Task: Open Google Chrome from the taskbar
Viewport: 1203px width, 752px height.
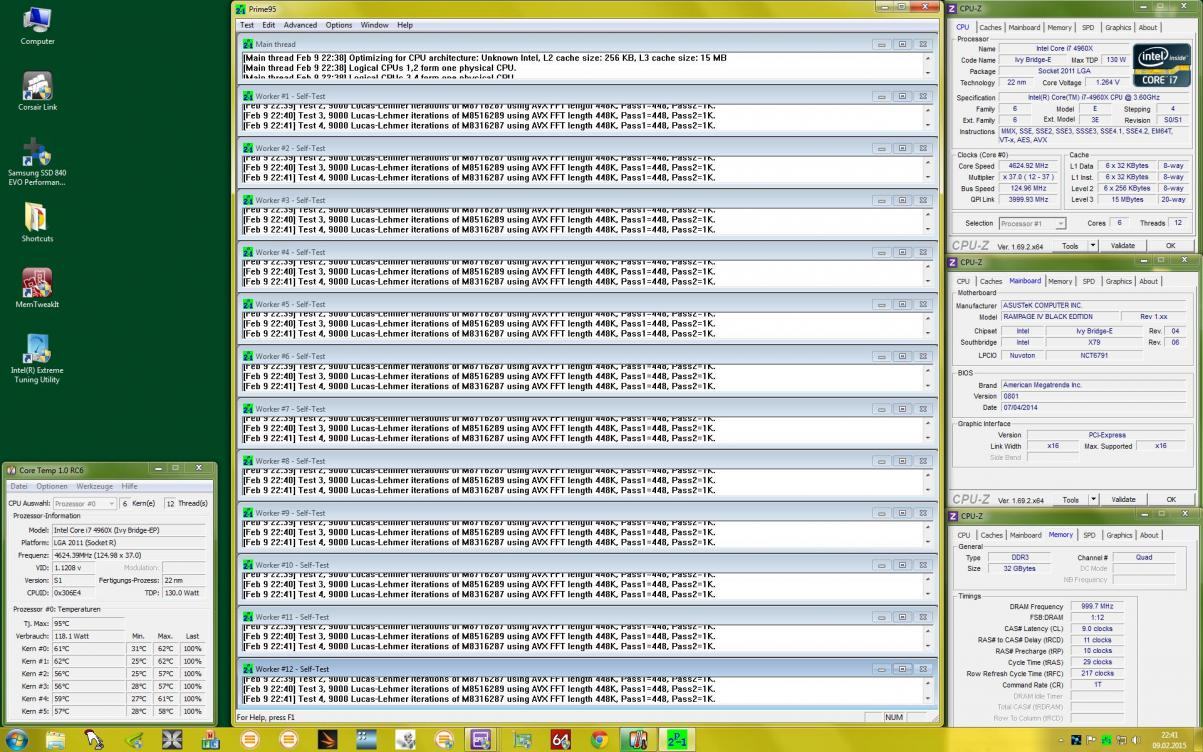Action: point(599,740)
